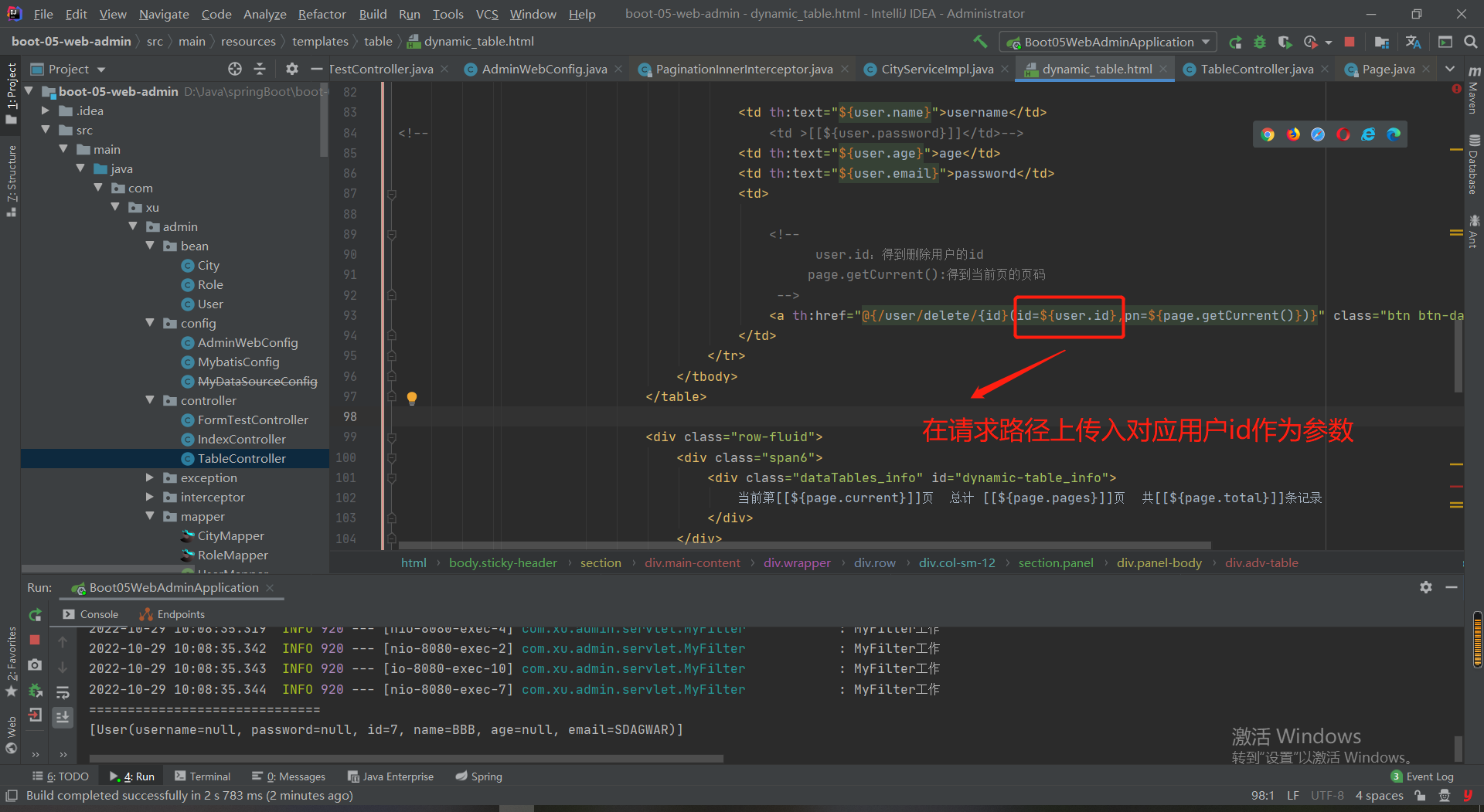Image resolution: width=1484 pixels, height=812 pixels.
Task: Collapse the config package
Action: click(150, 323)
